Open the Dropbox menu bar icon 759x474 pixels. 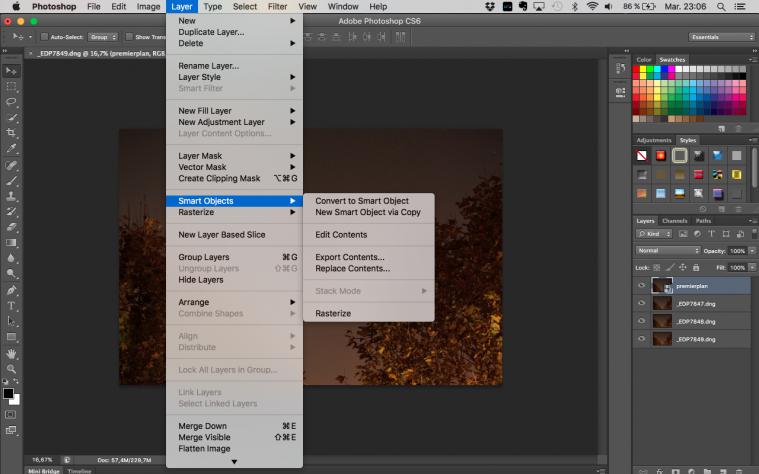pos(490,7)
